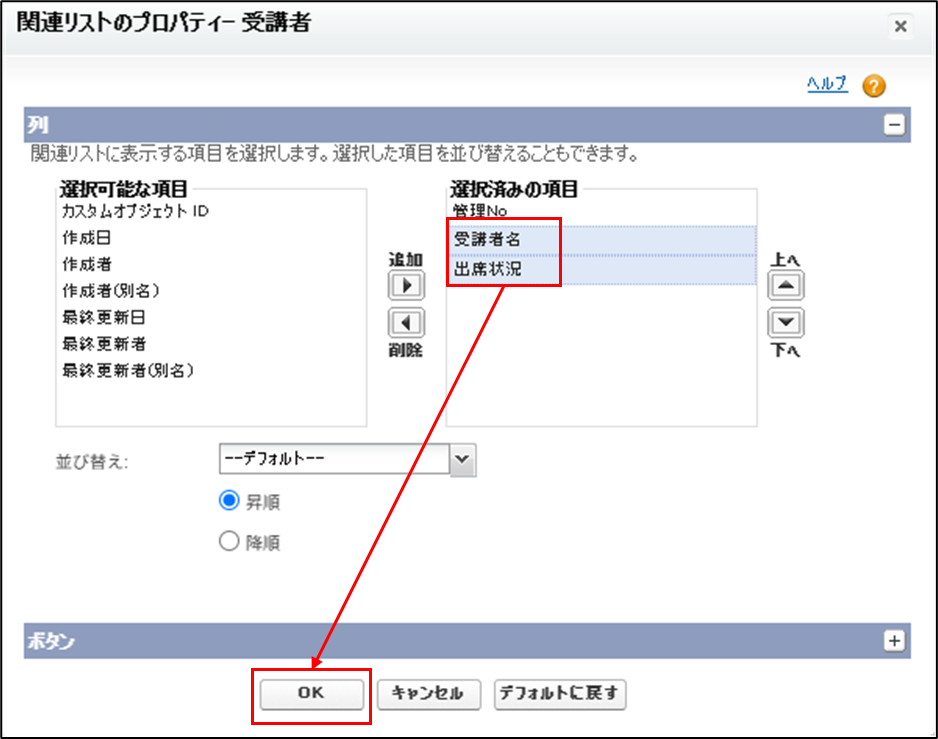
Task: Select the 降順 descending radio button
Action: 229,542
